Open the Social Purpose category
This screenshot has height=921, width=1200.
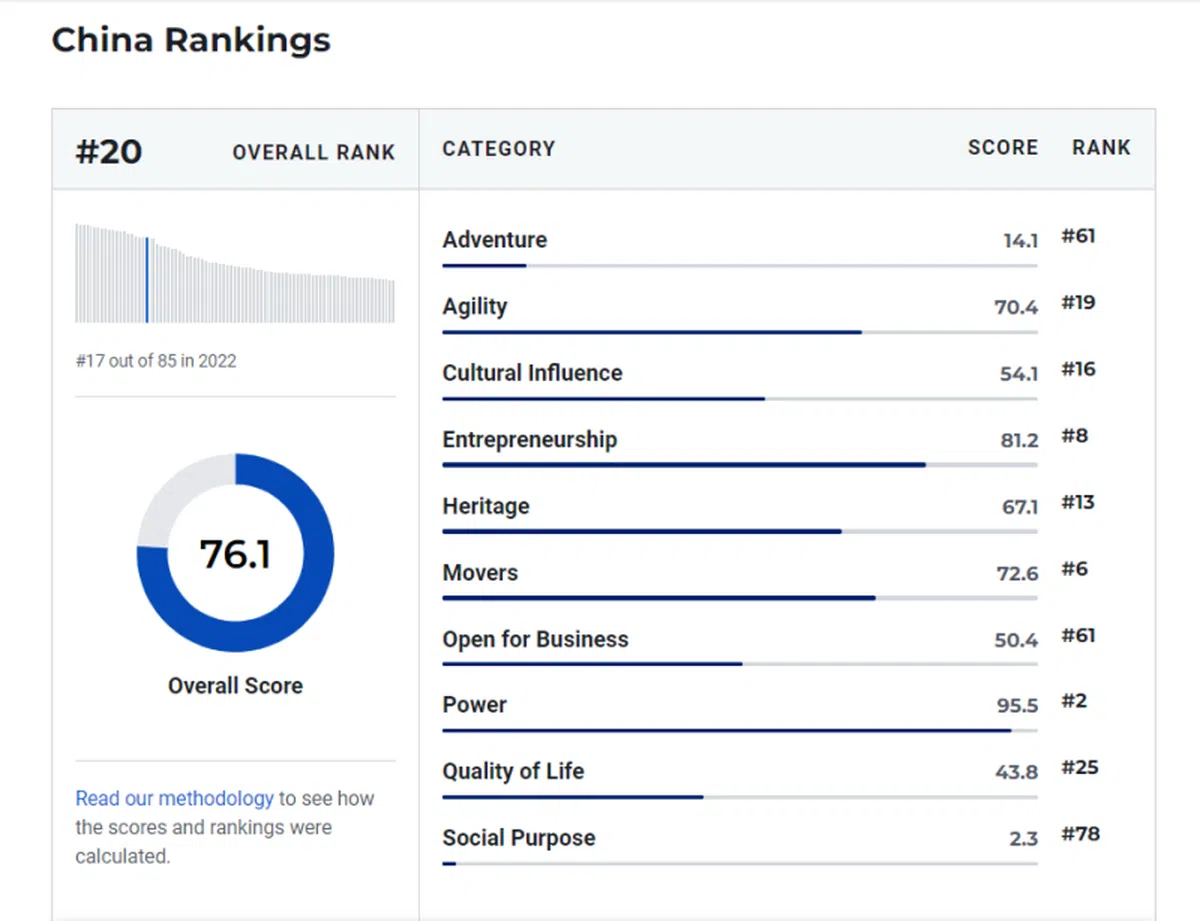tap(519, 838)
